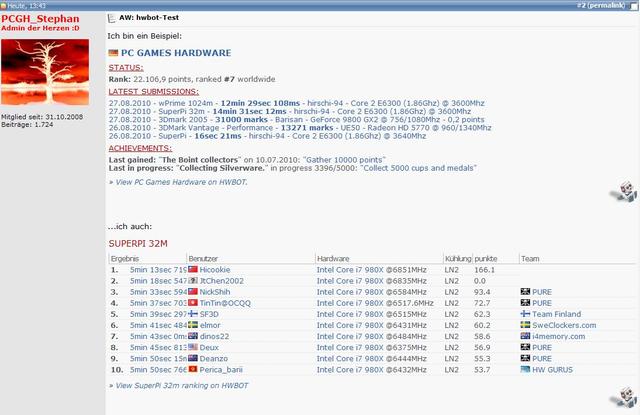
Task: Click the PURE pirate flag icon in TinTin@OCQQ's row
Action: 525,303
